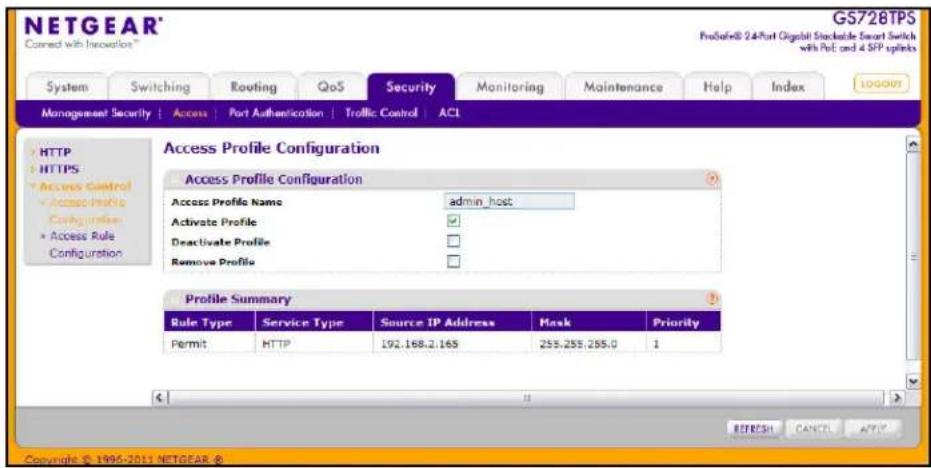Click the vertical scrollbar up arrow
The width and height of the screenshot is (931, 468).
point(913,145)
